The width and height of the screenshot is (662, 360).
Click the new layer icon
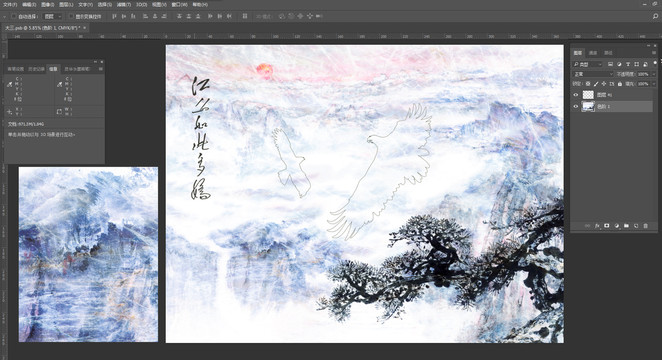point(636,226)
